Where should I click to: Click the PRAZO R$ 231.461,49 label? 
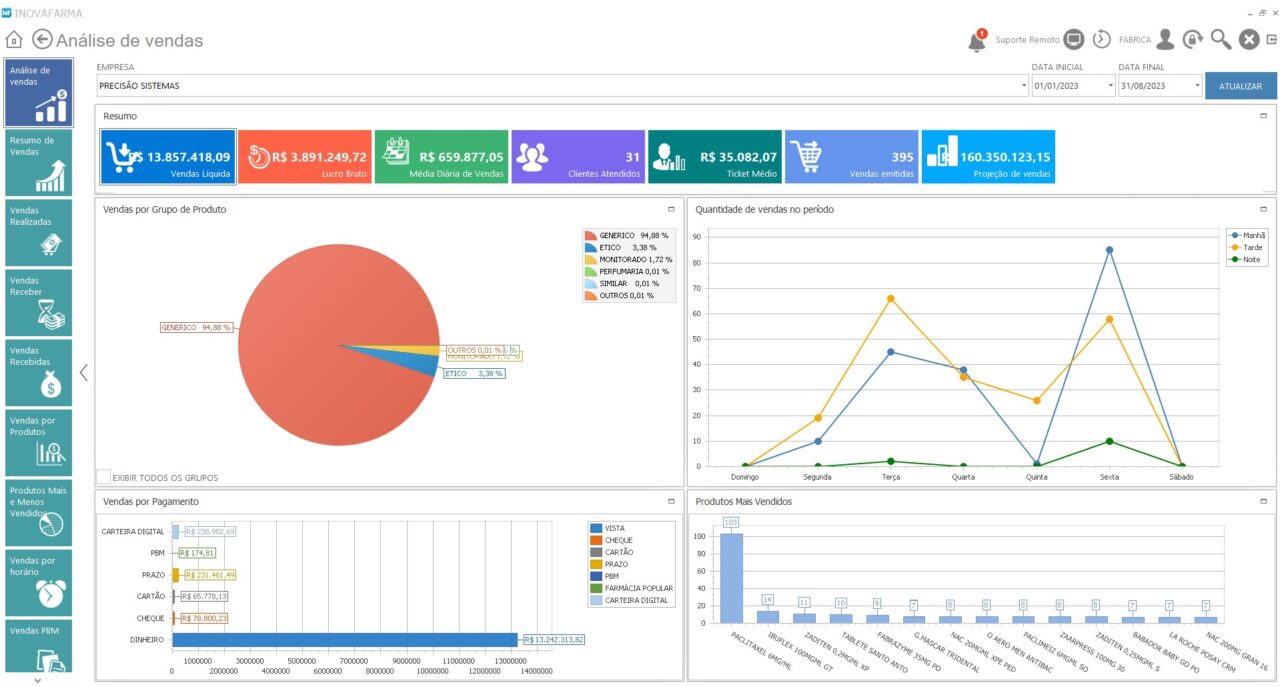(x=208, y=575)
